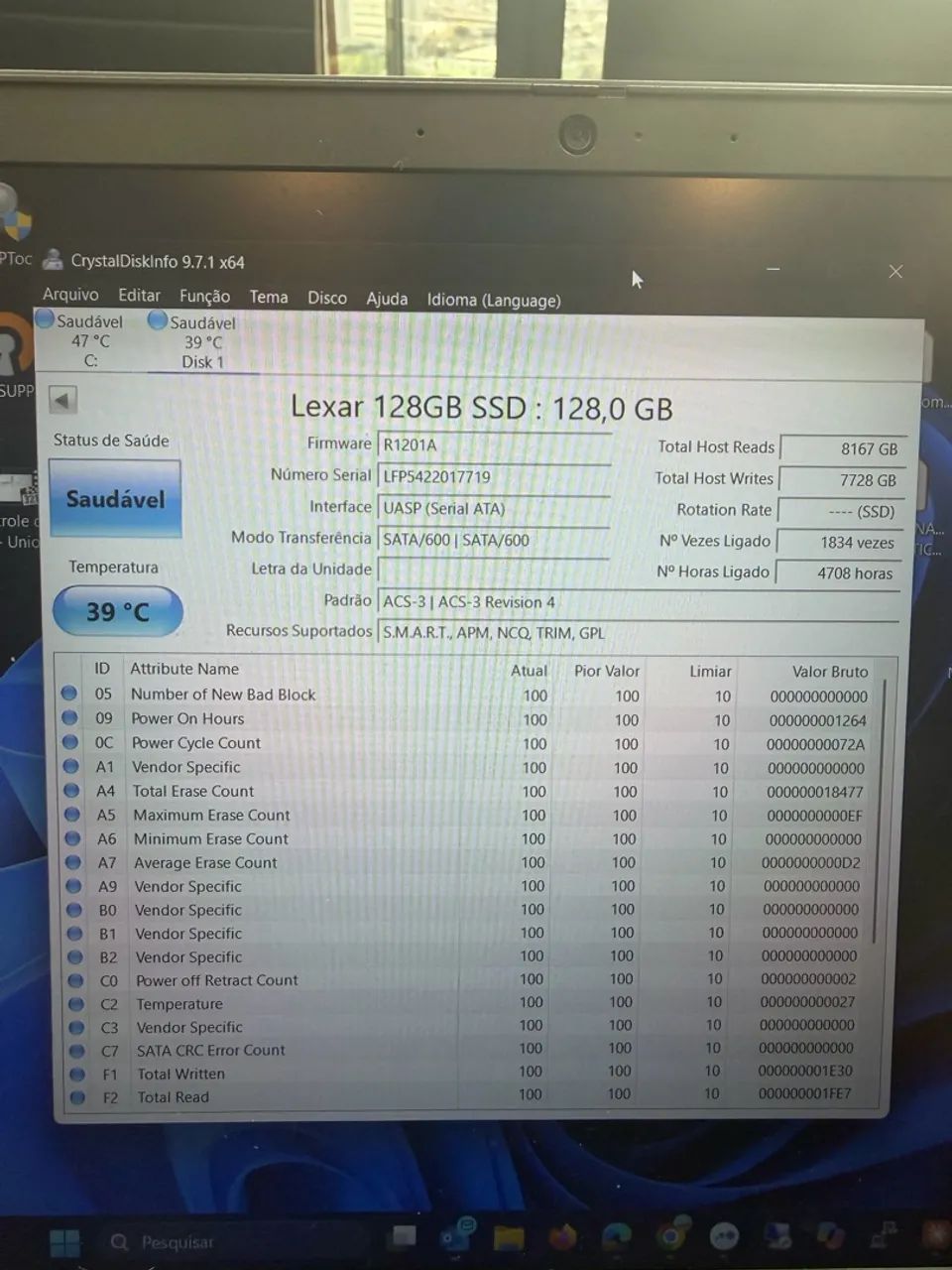Open Outlook from the taskbar

457,1235
